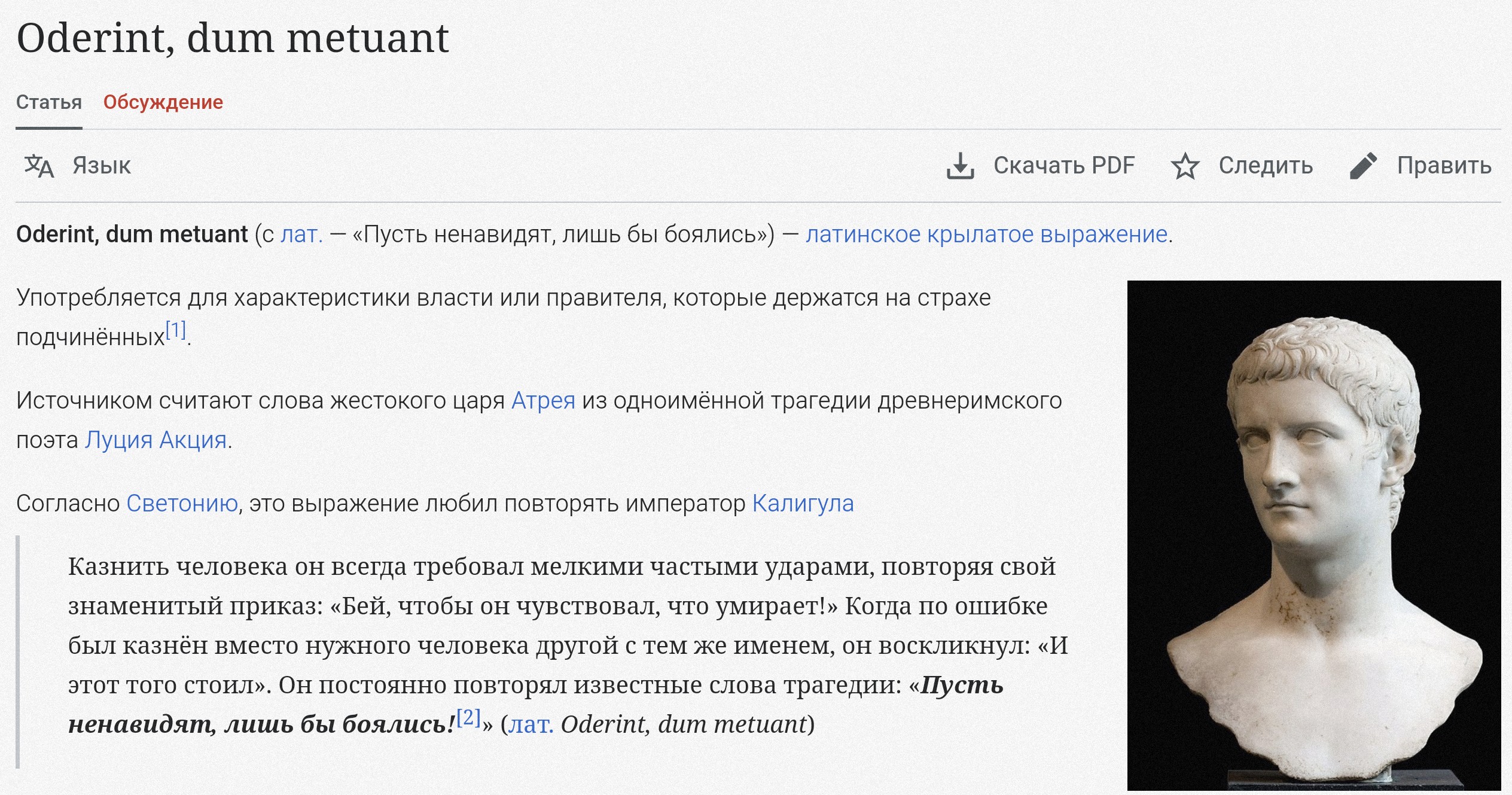
Task: Open the Калигула link
Action: [x=803, y=504]
